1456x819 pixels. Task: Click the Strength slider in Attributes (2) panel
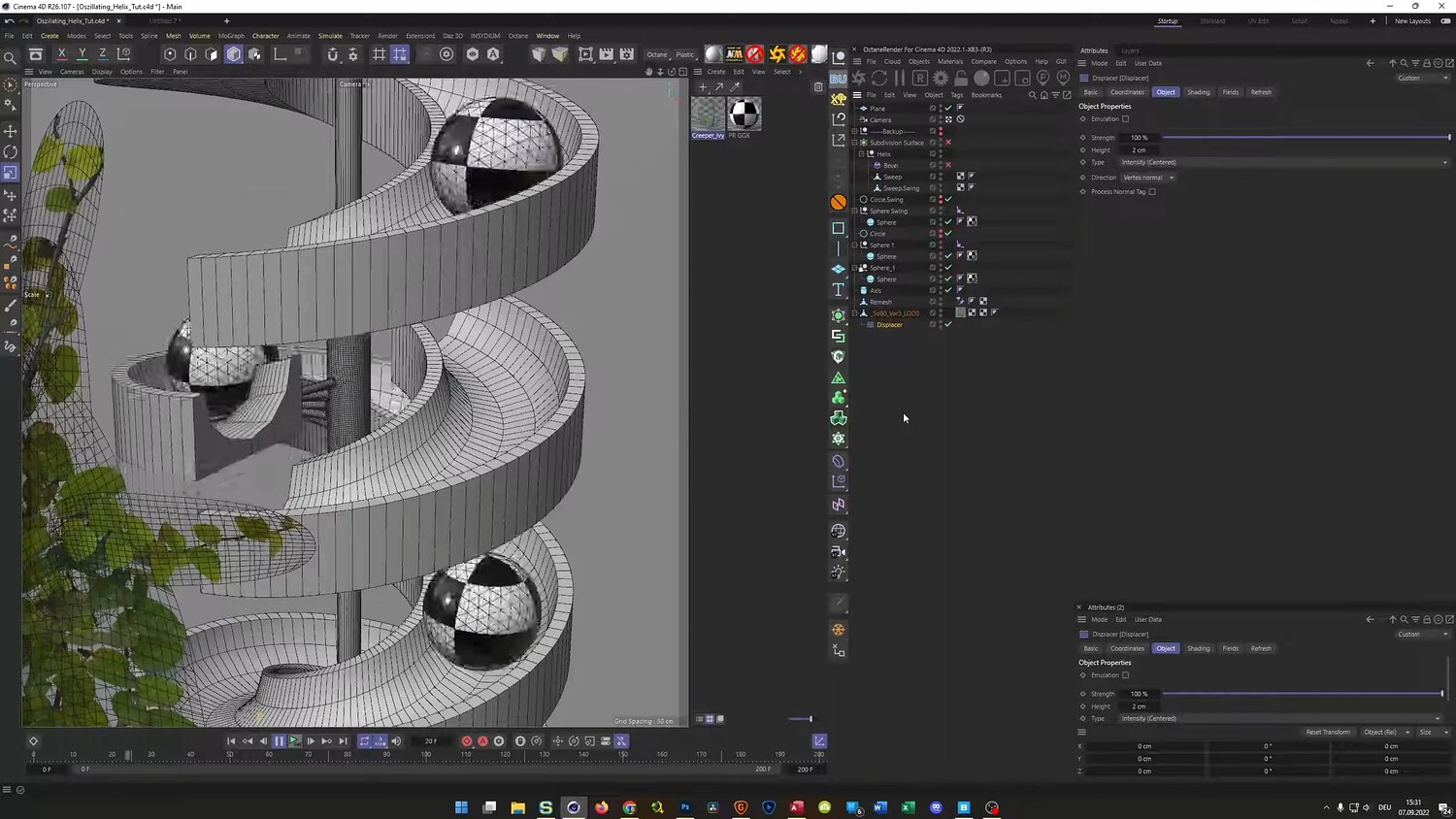tap(1303, 694)
